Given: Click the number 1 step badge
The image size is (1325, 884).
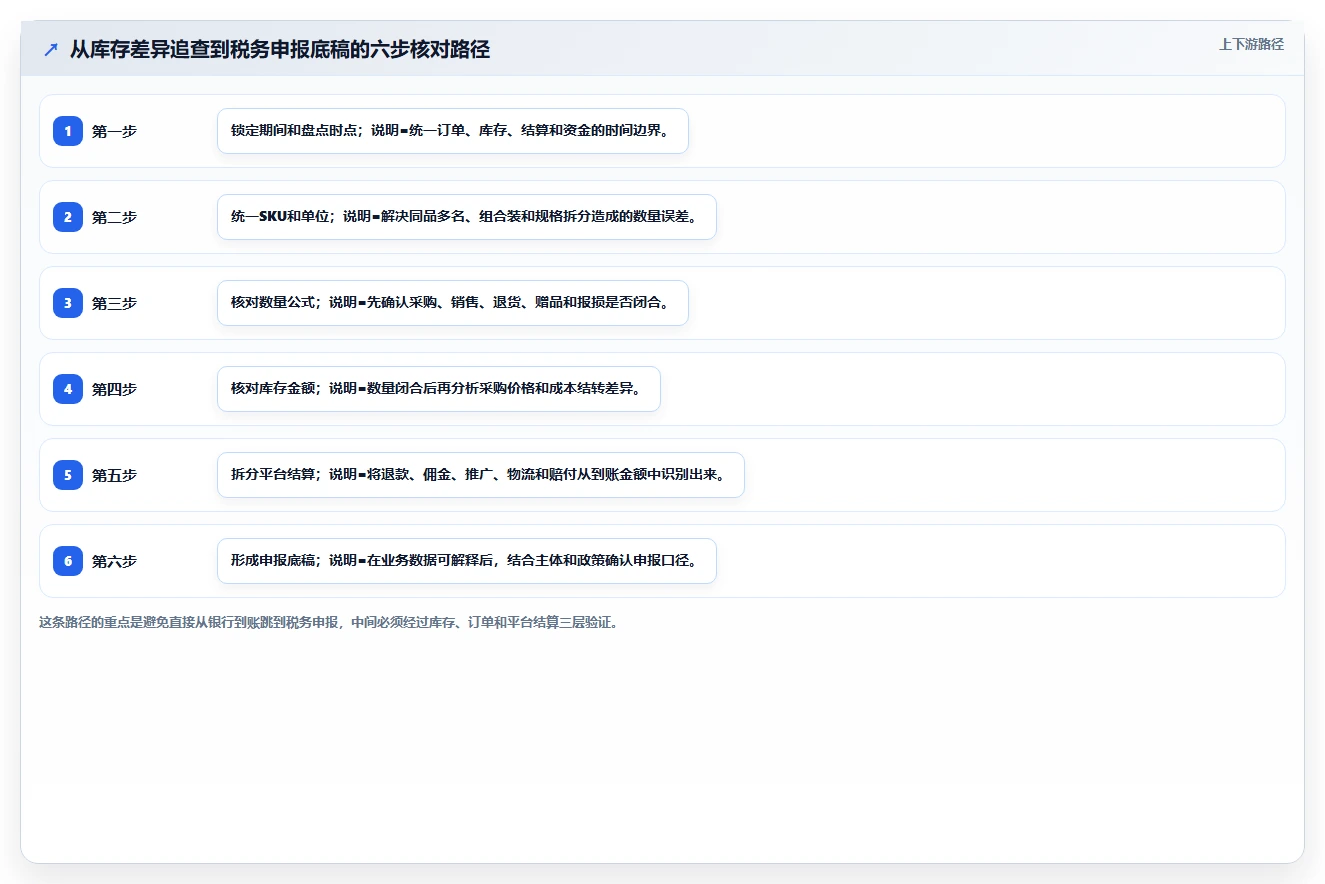Looking at the screenshot, I should coord(68,130).
